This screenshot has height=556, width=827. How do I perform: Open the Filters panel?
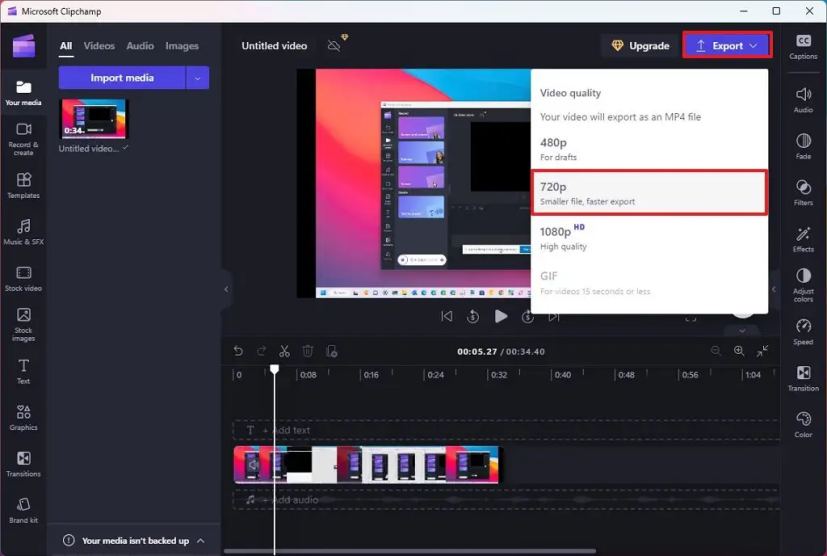(x=803, y=193)
